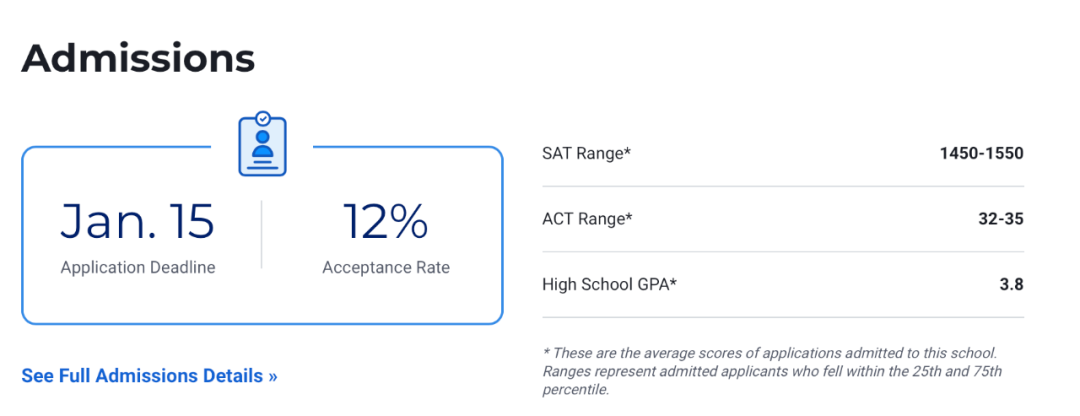This screenshot has height=416, width=1080.
Task: Open See Full Admissions Details link
Action: click(149, 376)
